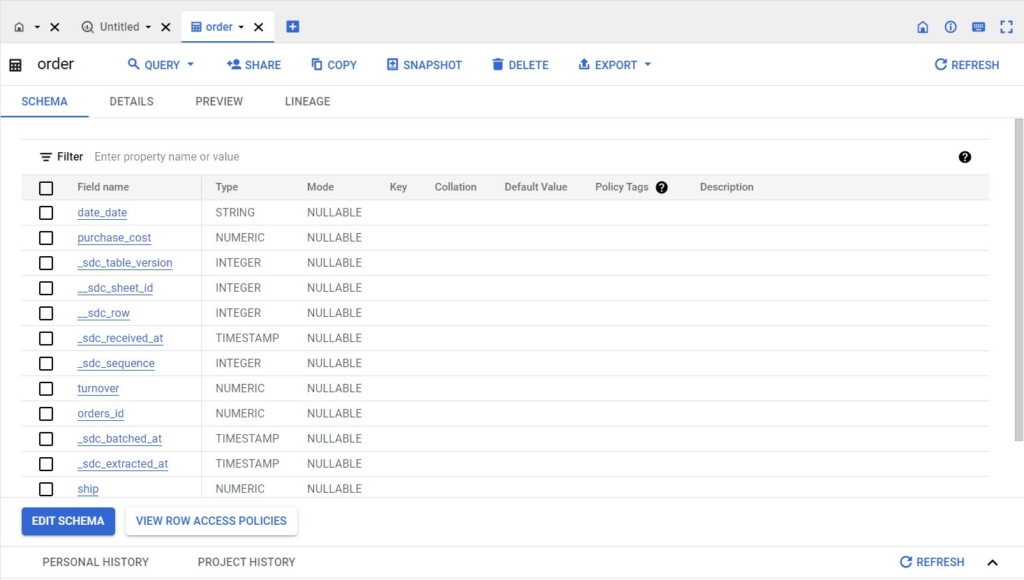Expand the EXPORT dropdown arrow

(648, 65)
